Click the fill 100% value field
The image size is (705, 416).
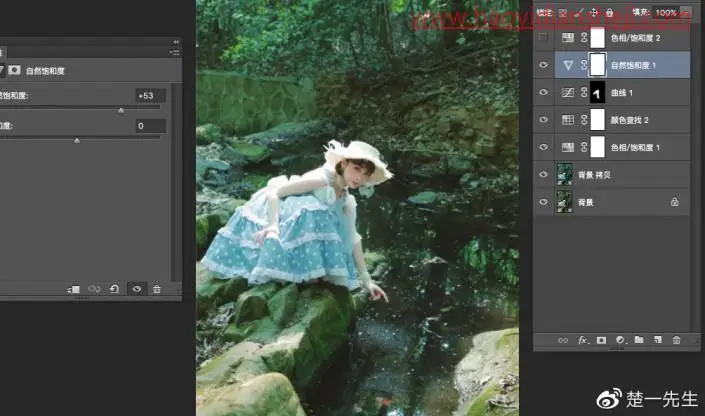(666, 13)
